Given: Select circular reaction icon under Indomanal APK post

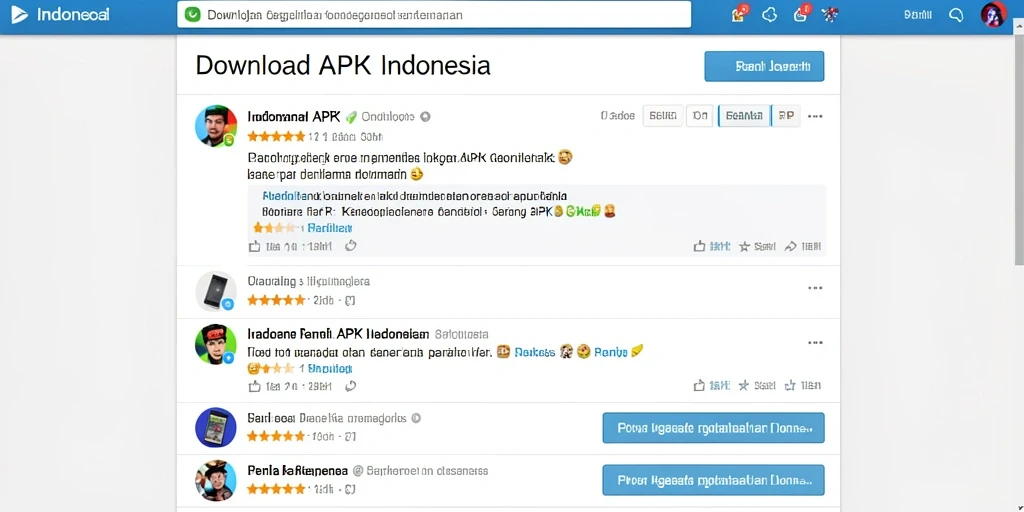Looking at the screenshot, I should point(351,246).
